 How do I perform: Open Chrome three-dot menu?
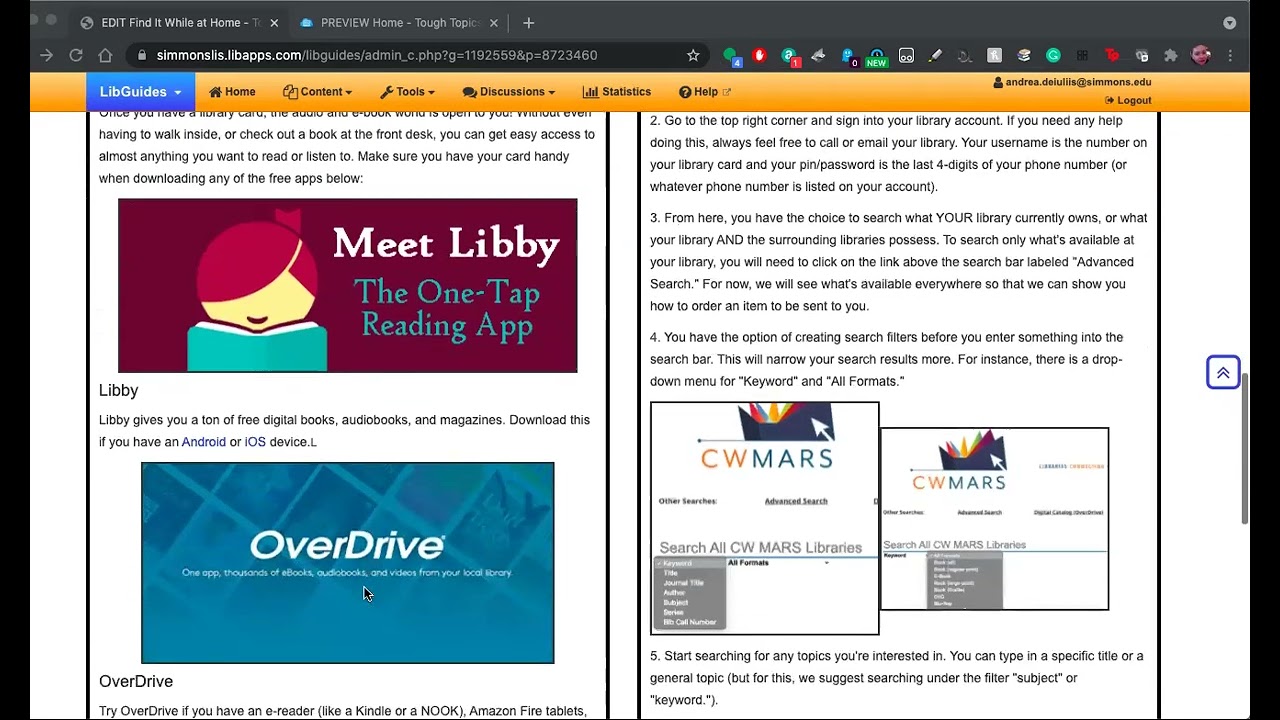(x=1230, y=56)
